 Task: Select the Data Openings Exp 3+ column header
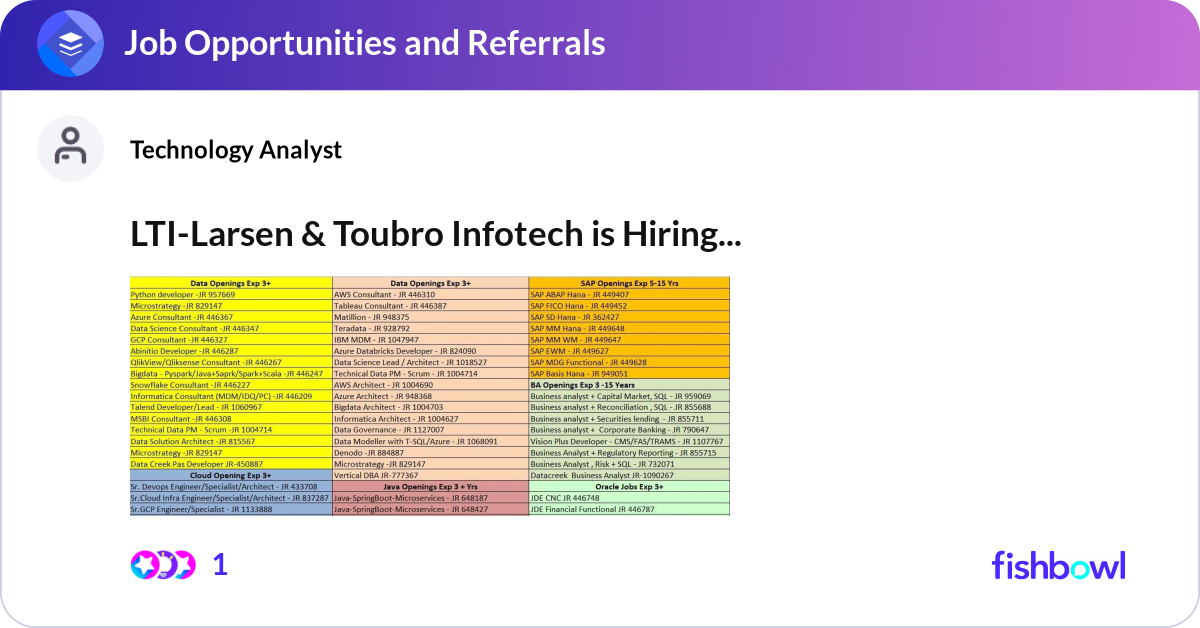(x=230, y=282)
